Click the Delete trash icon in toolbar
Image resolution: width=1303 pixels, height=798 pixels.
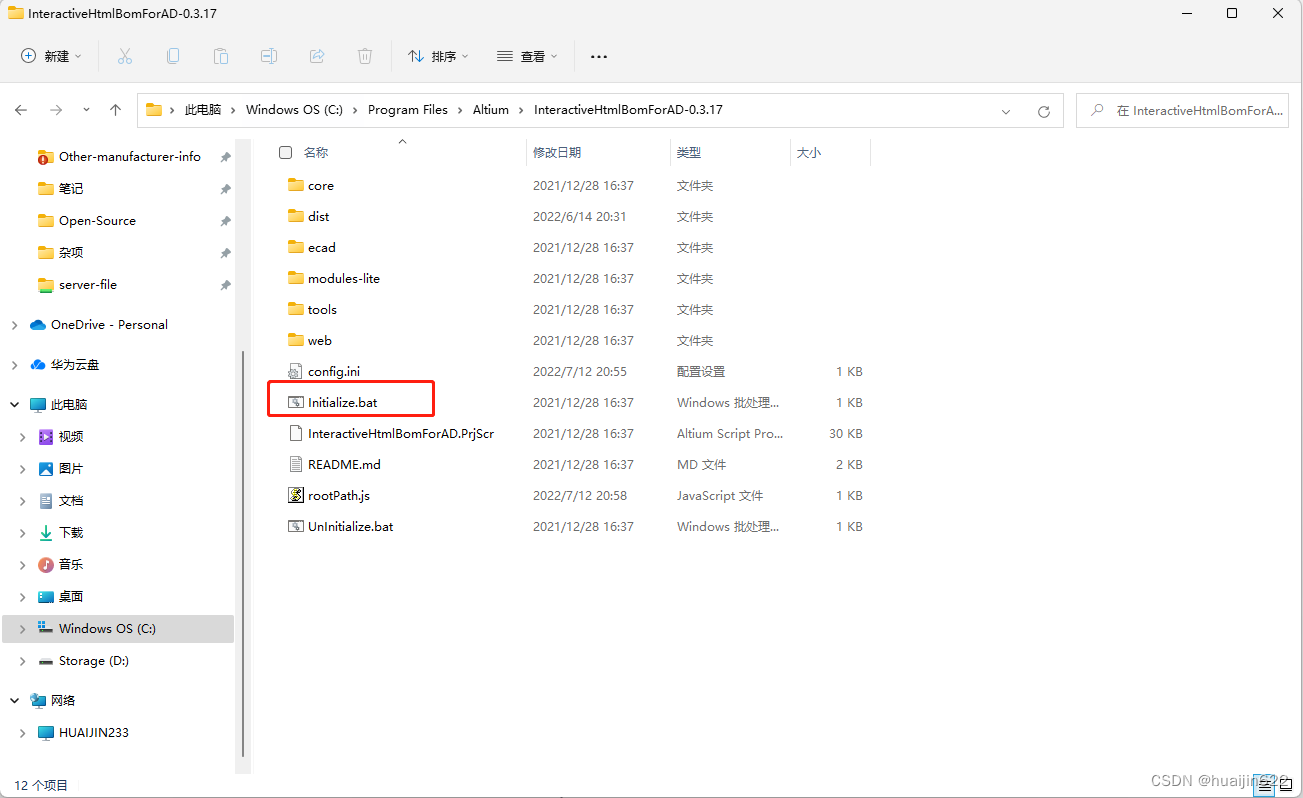pyautogui.click(x=365, y=56)
